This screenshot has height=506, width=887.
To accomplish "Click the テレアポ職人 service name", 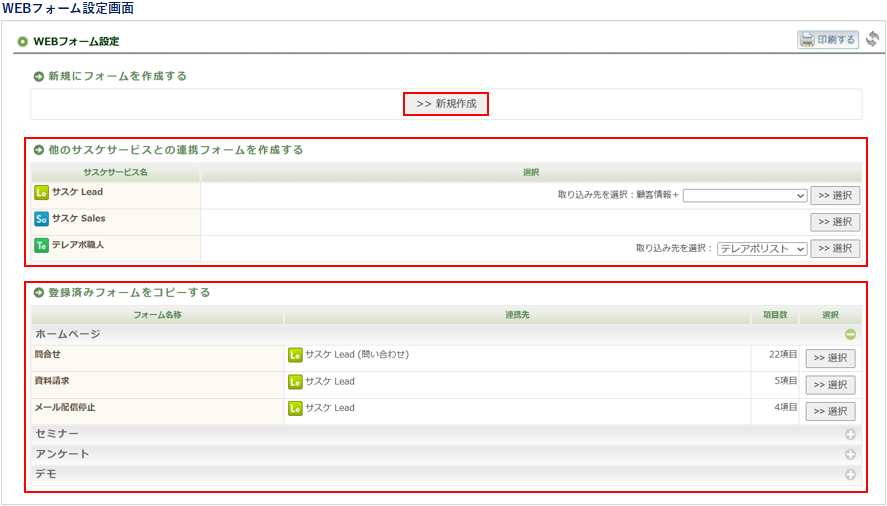I will 77,245.
